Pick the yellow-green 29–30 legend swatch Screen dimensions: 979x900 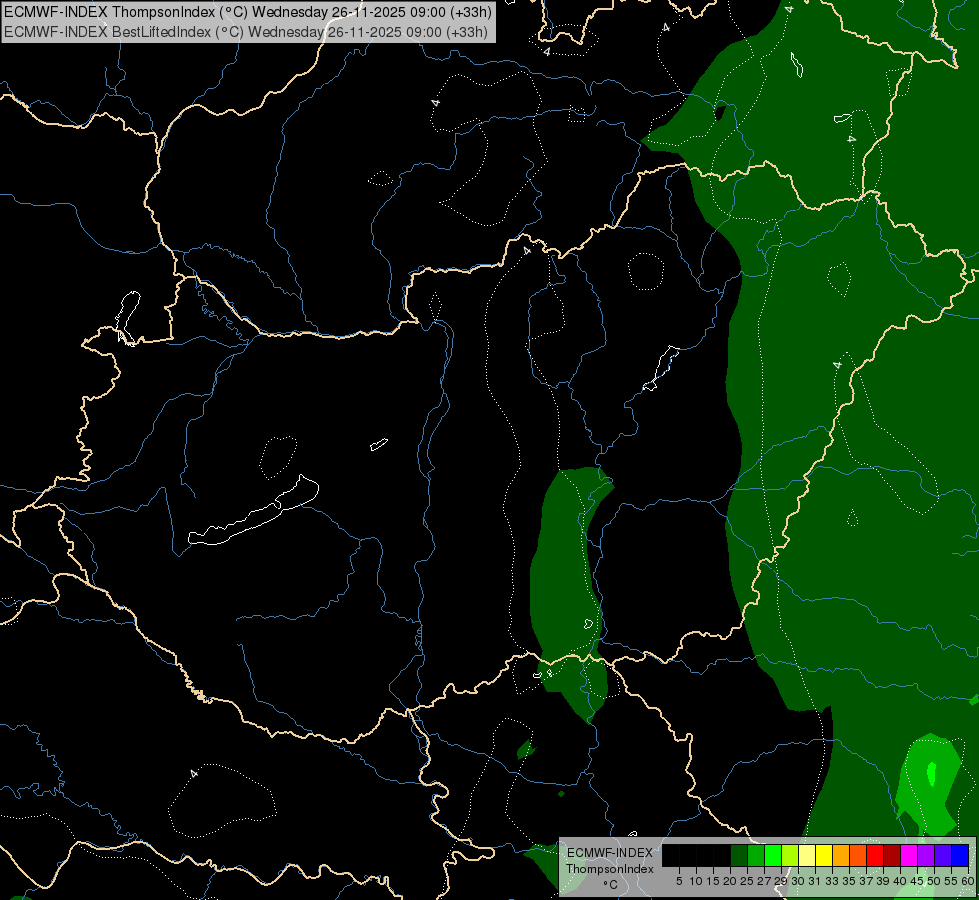tap(790, 855)
